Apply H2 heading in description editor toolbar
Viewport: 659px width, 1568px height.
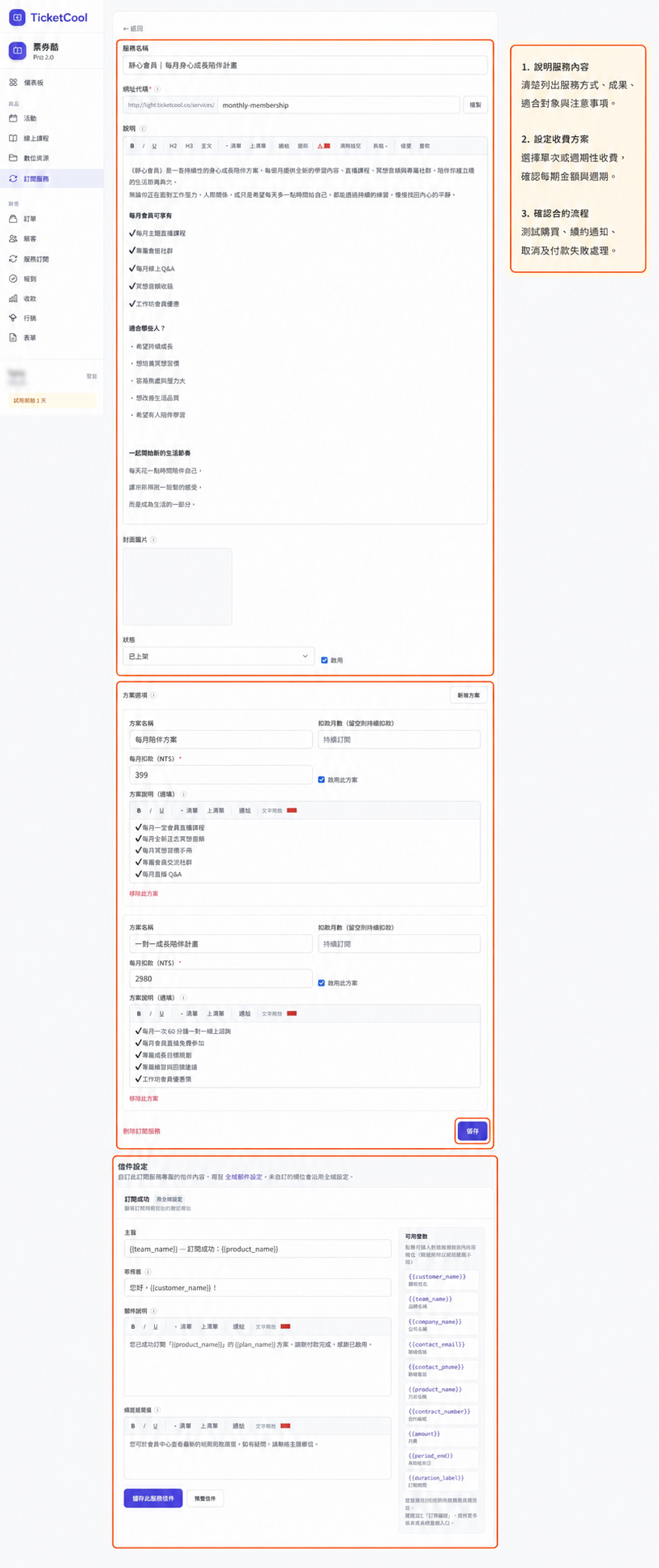[173, 146]
